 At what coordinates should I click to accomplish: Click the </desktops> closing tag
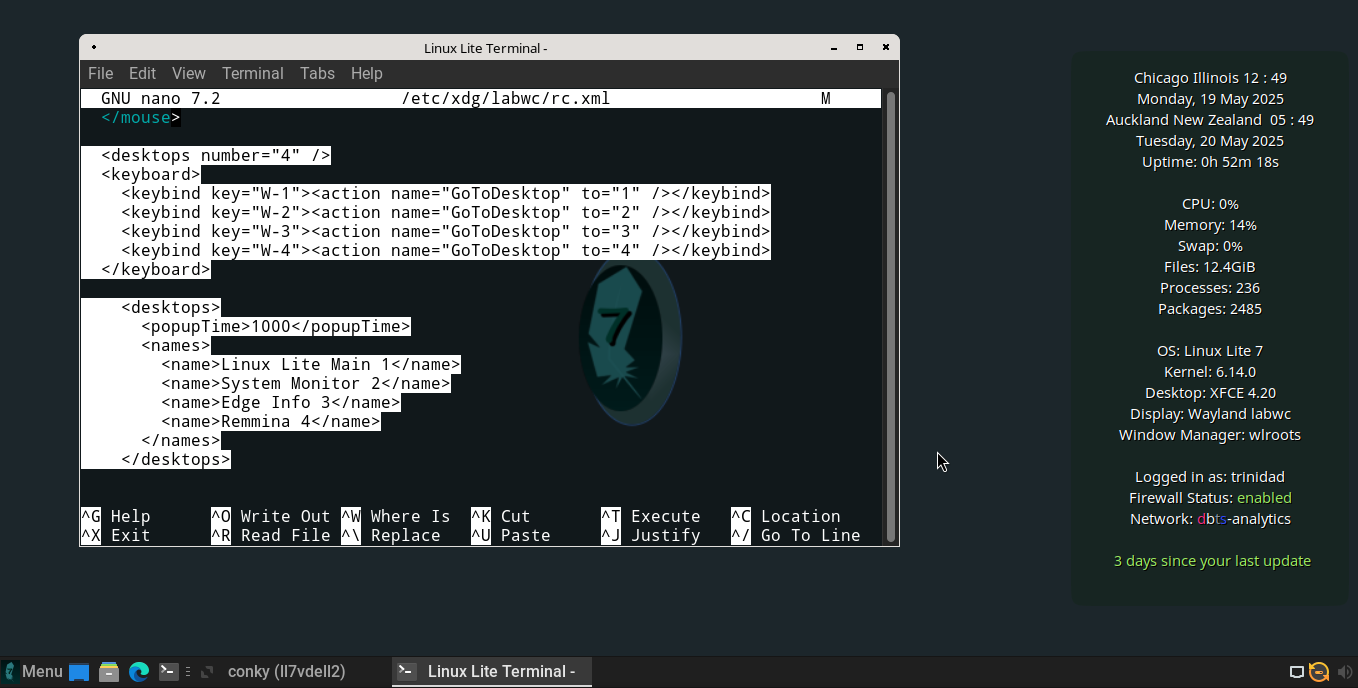[x=176, y=459]
